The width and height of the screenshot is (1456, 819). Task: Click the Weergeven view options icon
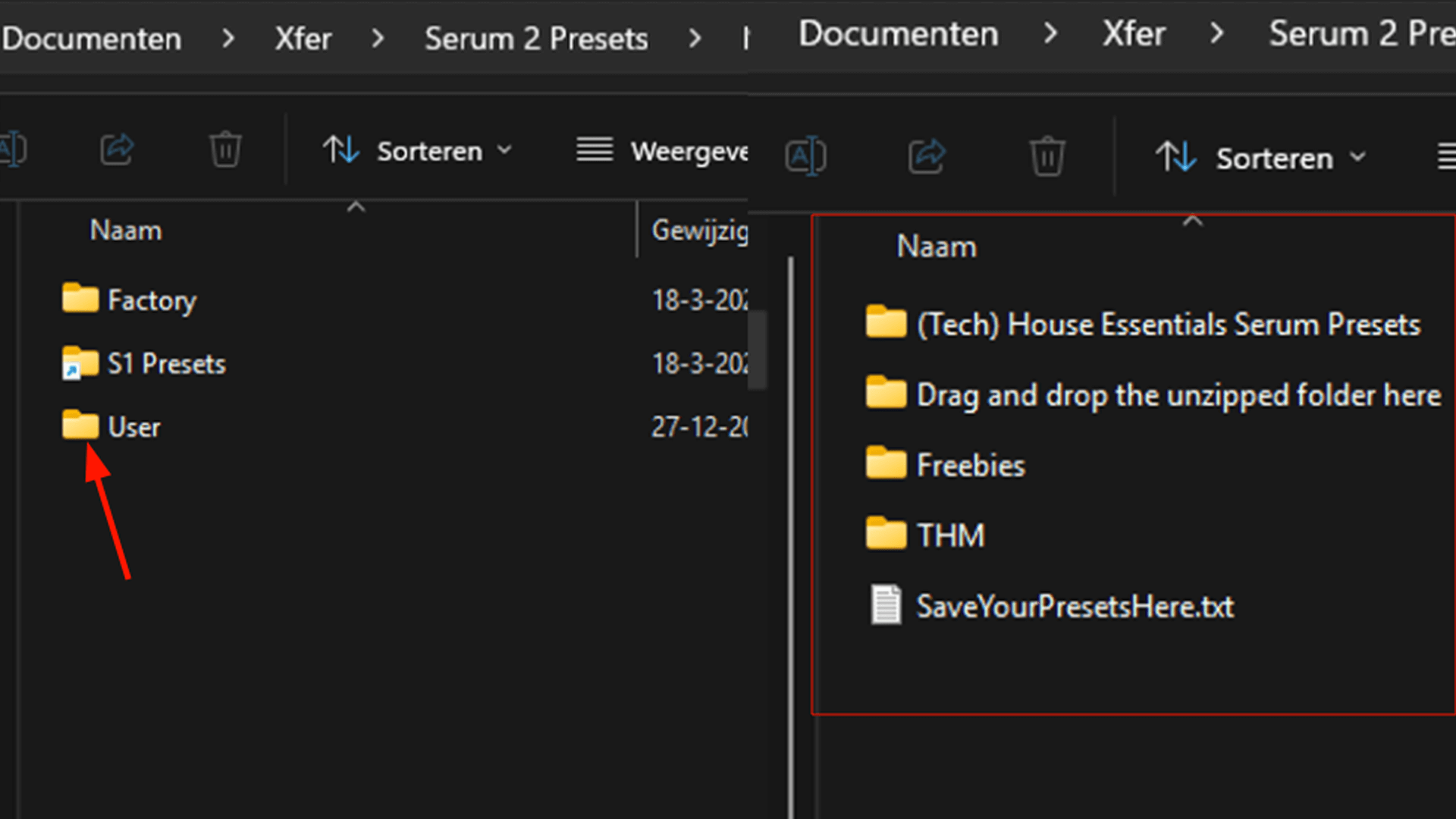[595, 149]
